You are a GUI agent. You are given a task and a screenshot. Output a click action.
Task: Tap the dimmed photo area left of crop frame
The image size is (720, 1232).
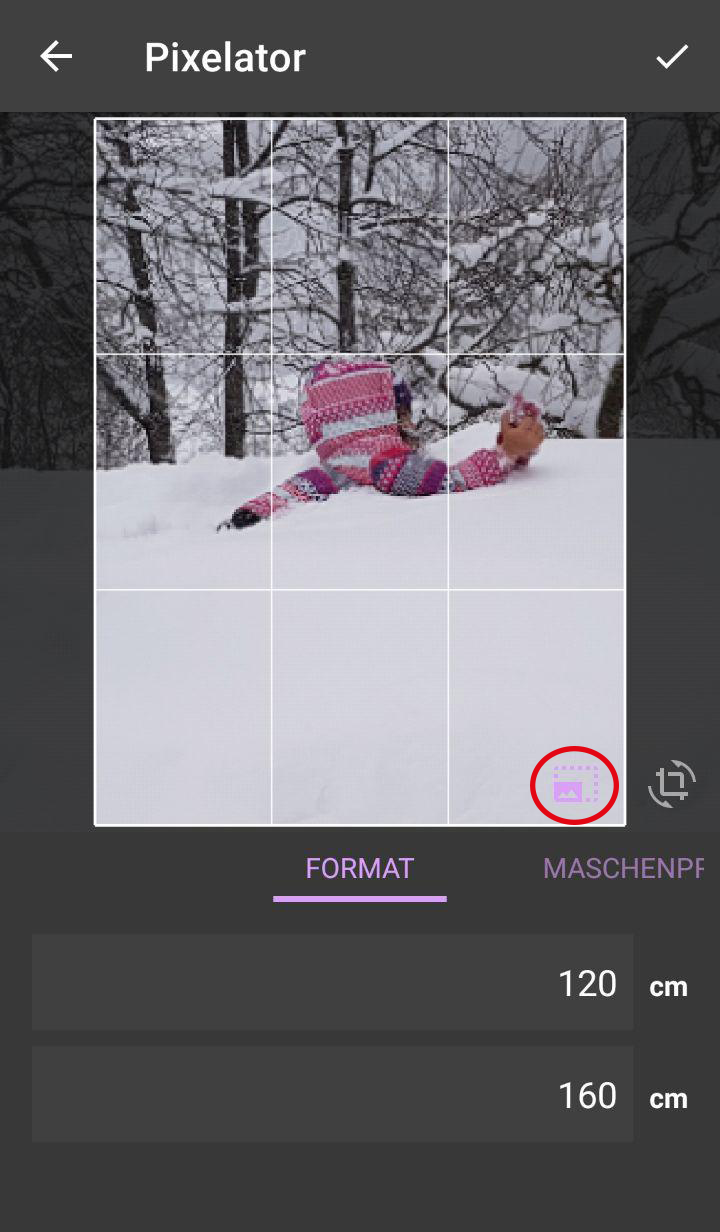(x=47, y=470)
